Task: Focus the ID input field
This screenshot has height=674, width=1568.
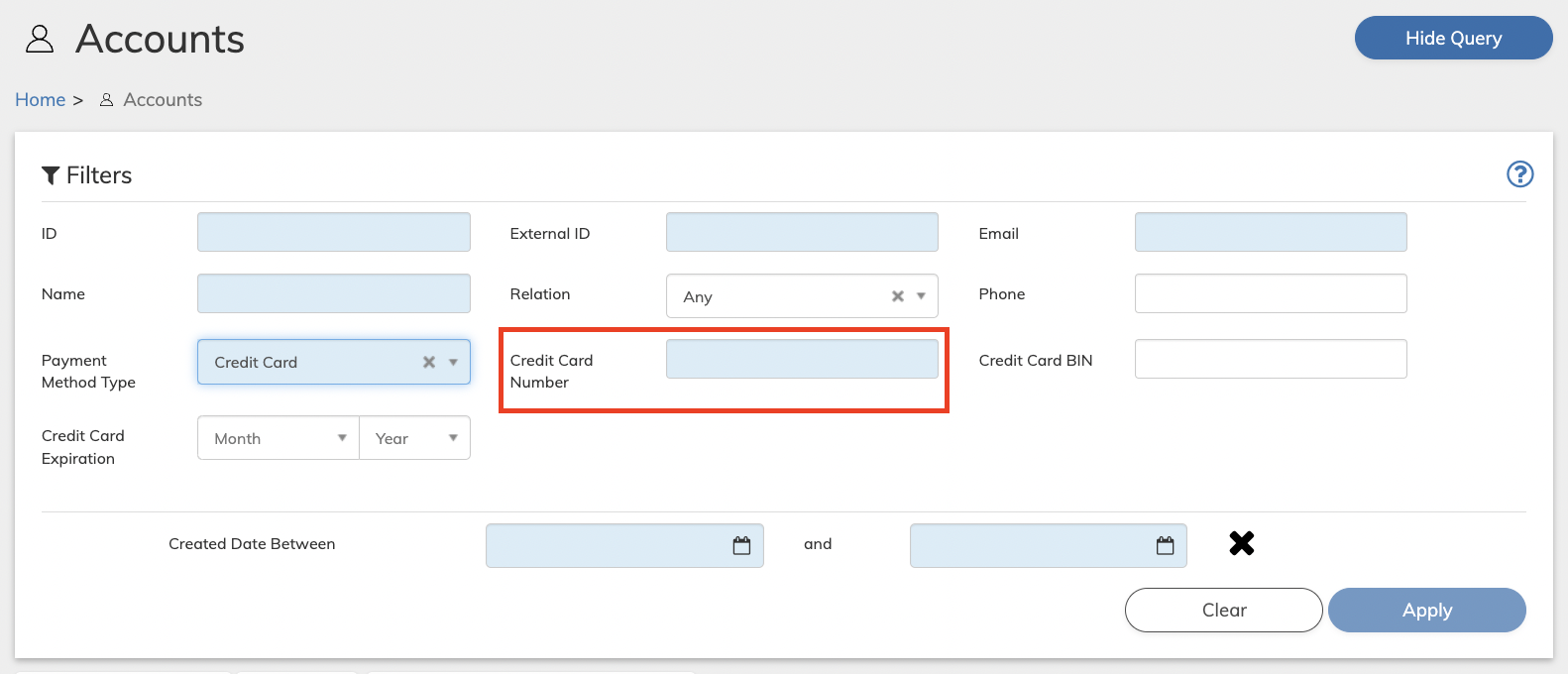Action: coord(334,232)
